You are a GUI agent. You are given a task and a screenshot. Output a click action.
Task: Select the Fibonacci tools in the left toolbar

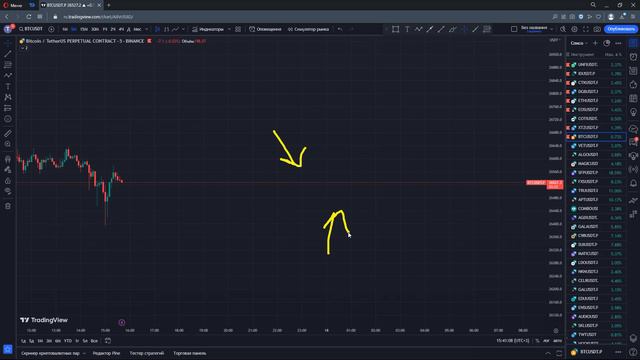(x=8, y=65)
